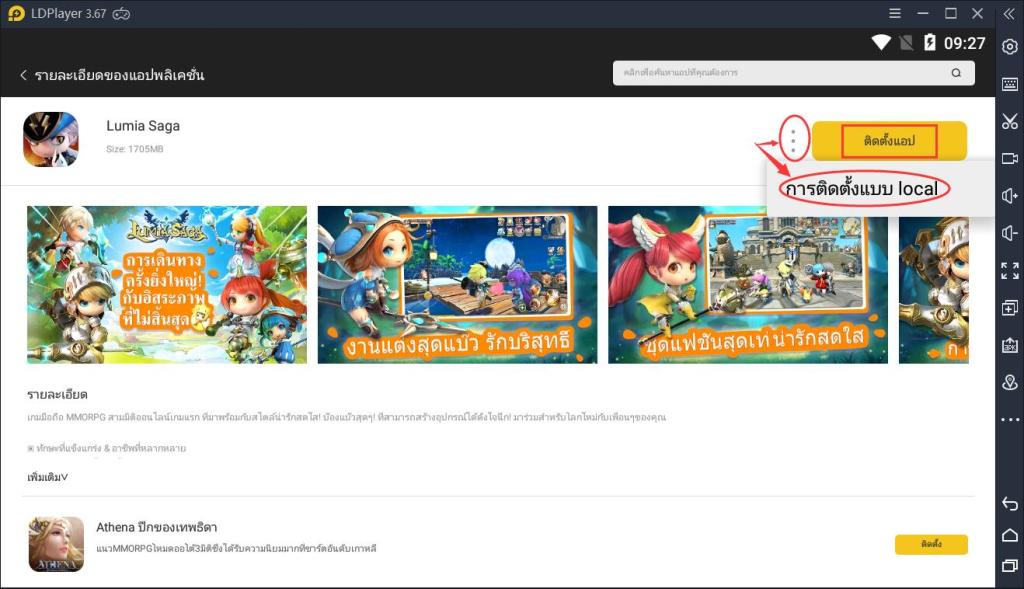Click the 09:27 clock in status bar
Viewport: 1024px width, 589px height.
pos(965,43)
